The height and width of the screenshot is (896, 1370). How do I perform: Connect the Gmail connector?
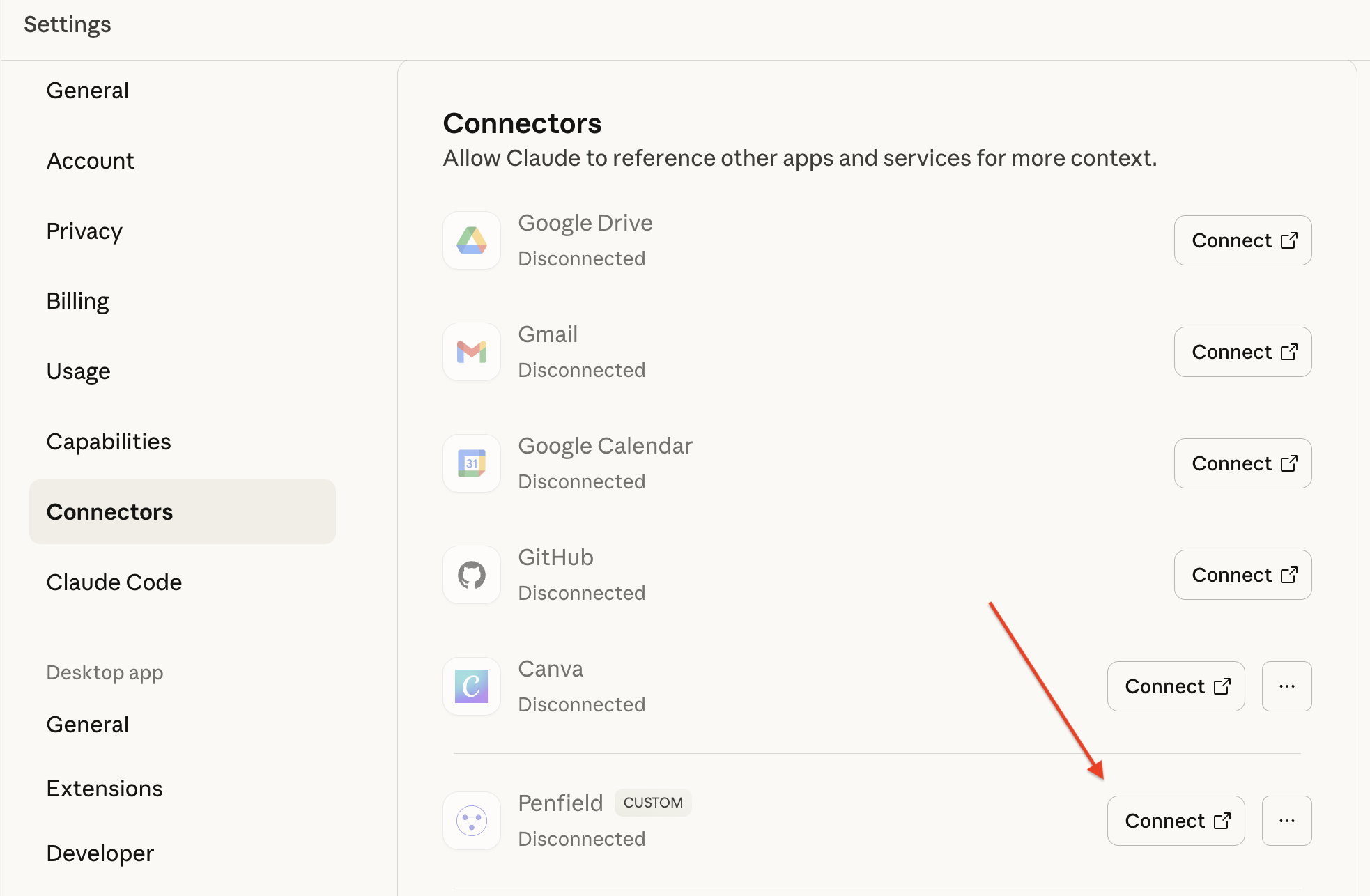pos(1242,352)
